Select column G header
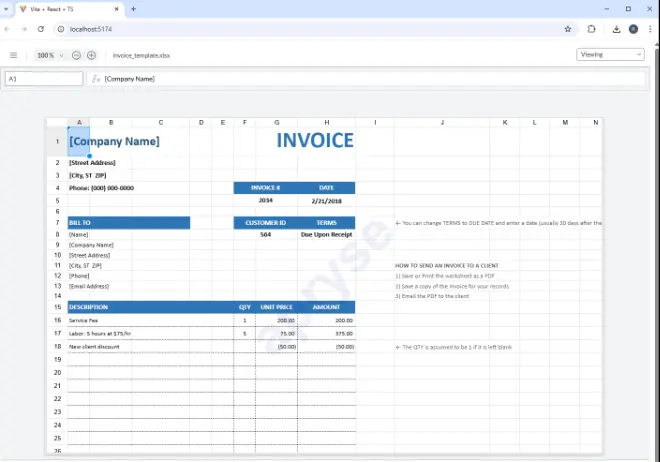The image size is (660, 462). click(276, 122)
